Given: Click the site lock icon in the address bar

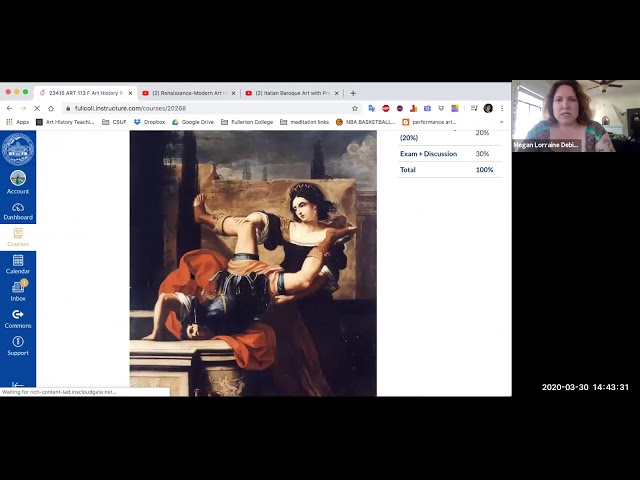Looking at the screenshot, I should (x=68, y=108).
